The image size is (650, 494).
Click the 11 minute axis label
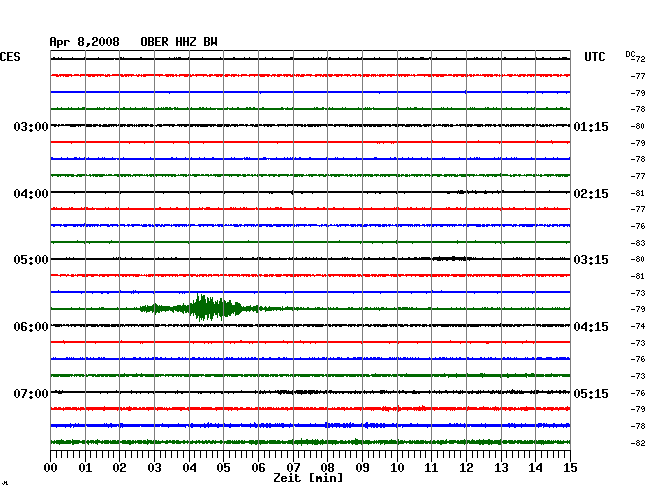[431, 468]
